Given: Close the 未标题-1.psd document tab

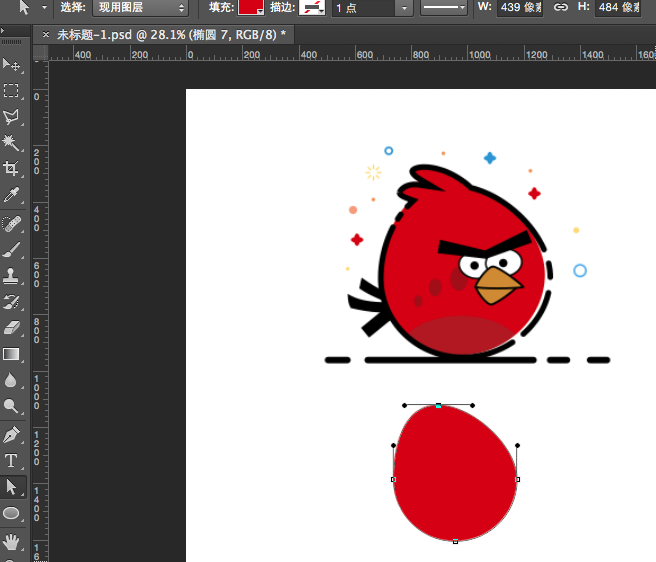Looking at the screenshot, I should click(46, 34).
